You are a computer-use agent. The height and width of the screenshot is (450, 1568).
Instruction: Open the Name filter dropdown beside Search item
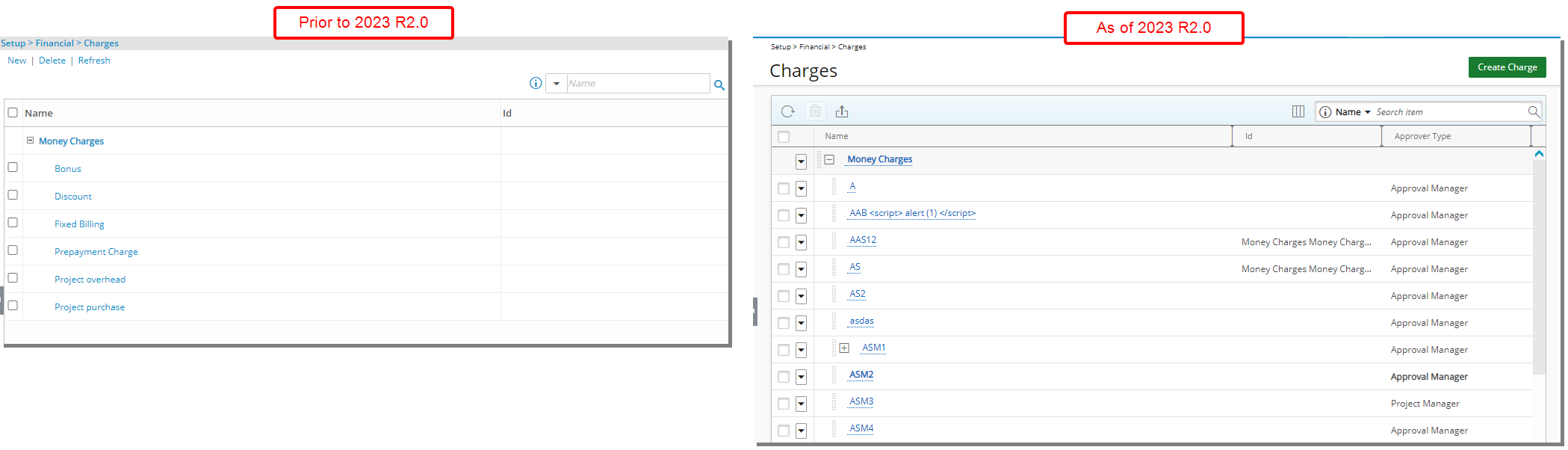(1368, 112)
